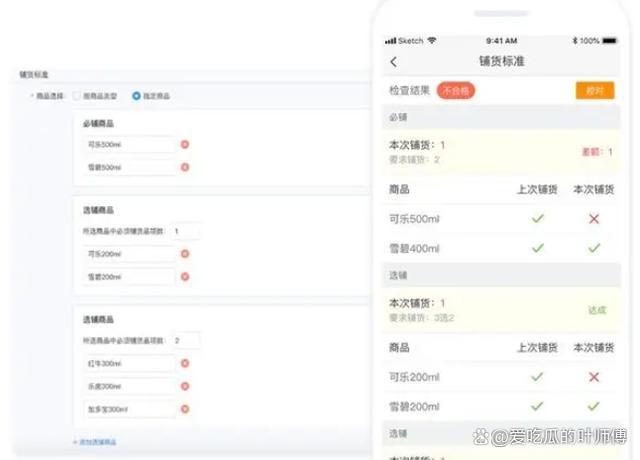Click the delete icon beside 雪碧500ml
Image resolution: width=640 pixels, height=460 pixels.
(x=185, y=167)
